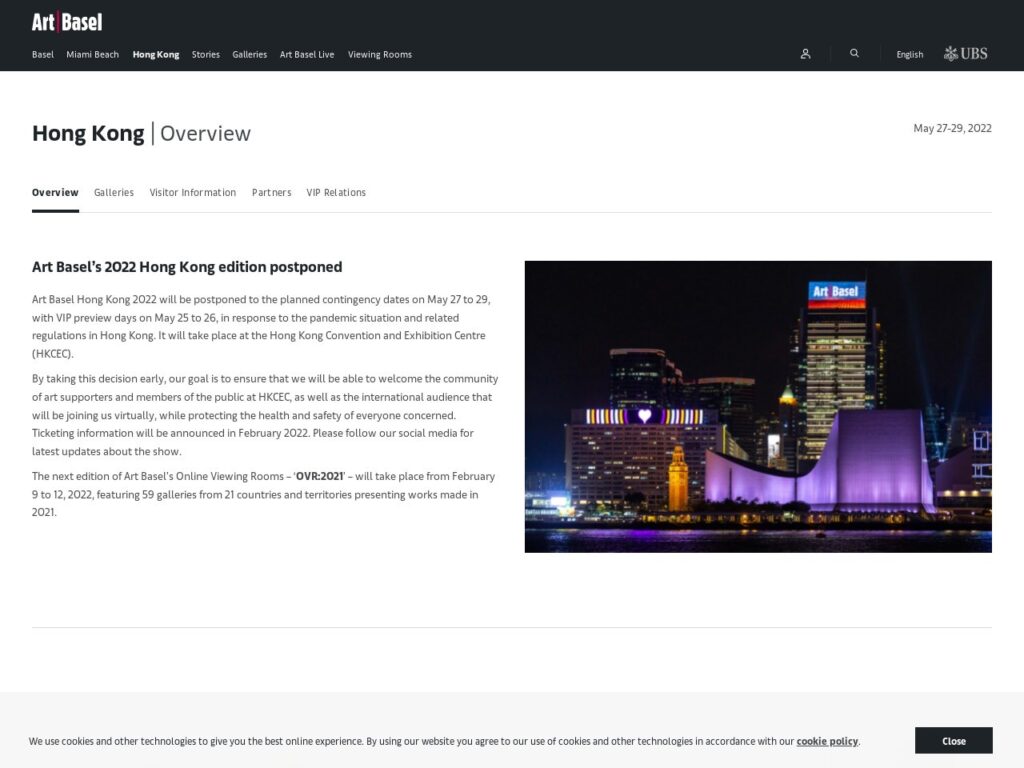Screen dimensions: 1024x768
Task: Click the Hong Kong skyline photo
Action: tap(758, 406)
